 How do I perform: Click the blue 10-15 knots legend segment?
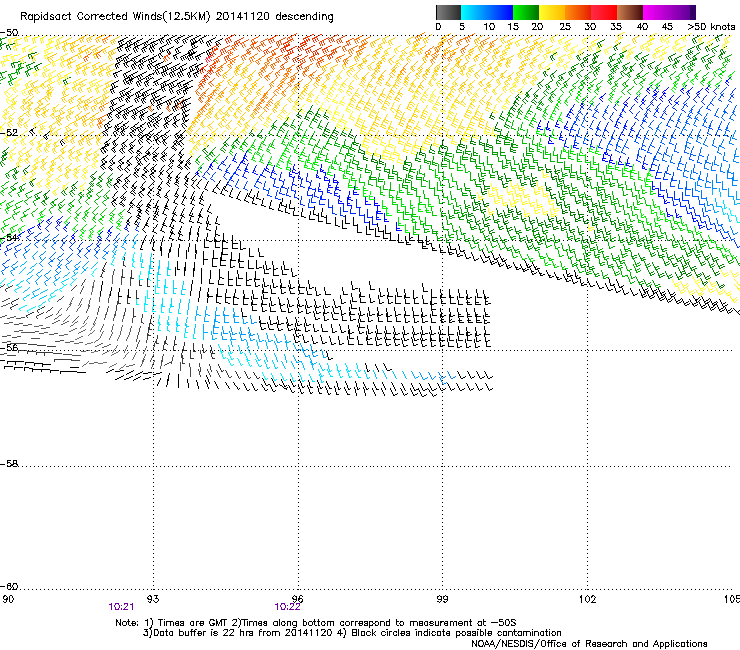(500, 12)
